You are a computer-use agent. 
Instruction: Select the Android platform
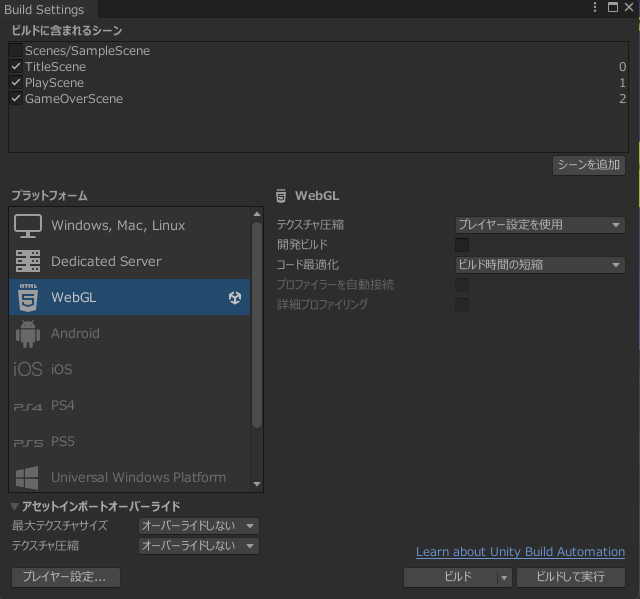coord(129,333)
